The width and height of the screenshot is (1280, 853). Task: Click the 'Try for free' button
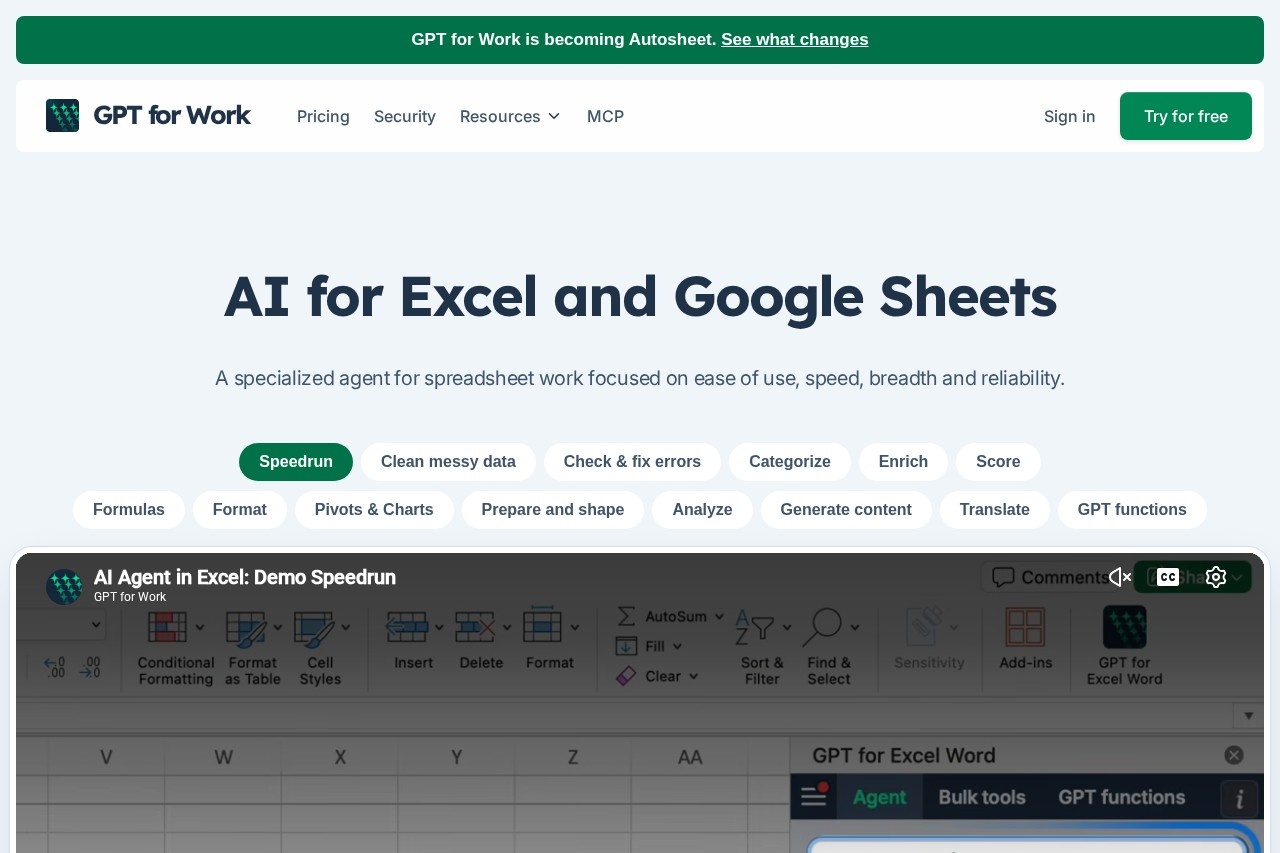(x=1186, y=116)
